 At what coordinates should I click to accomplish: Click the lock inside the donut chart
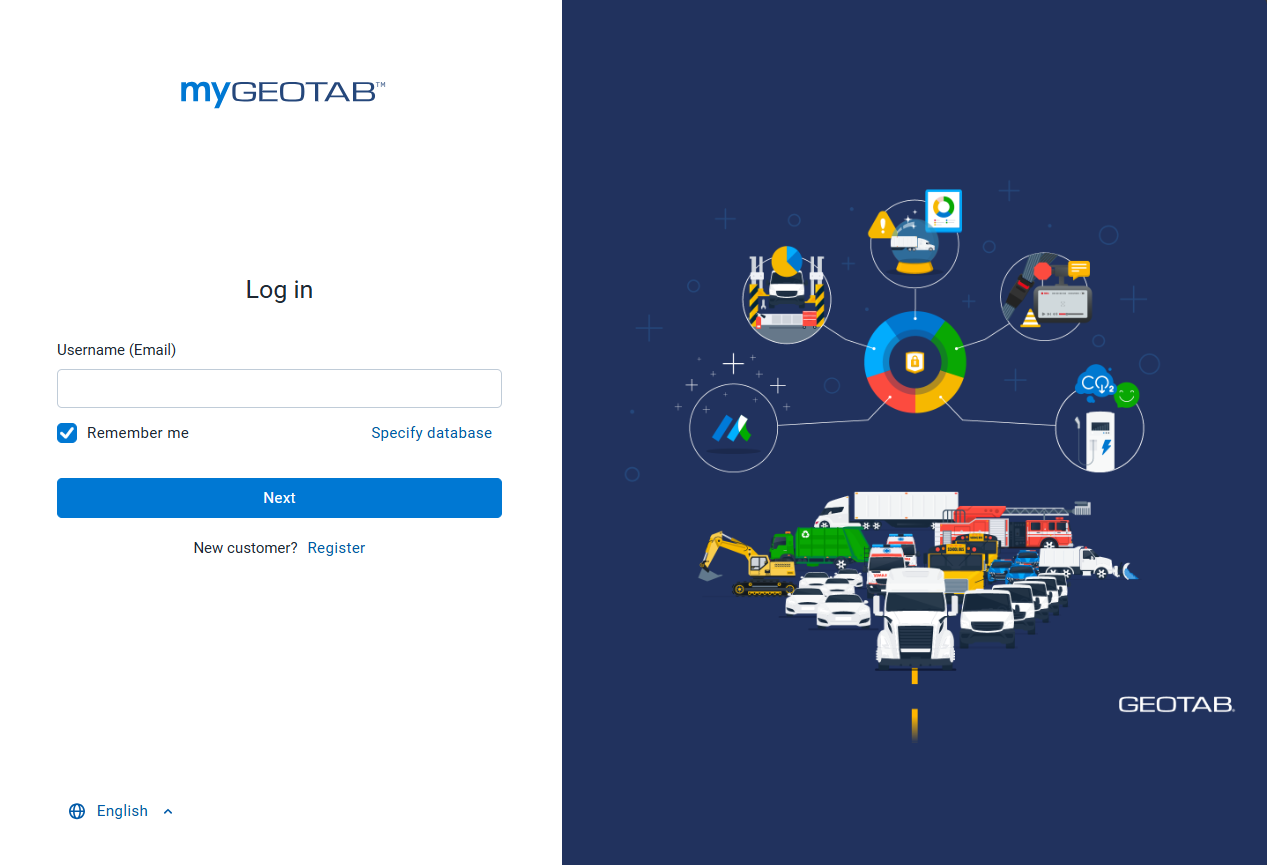pyautogui.click(x=914, y=362)
